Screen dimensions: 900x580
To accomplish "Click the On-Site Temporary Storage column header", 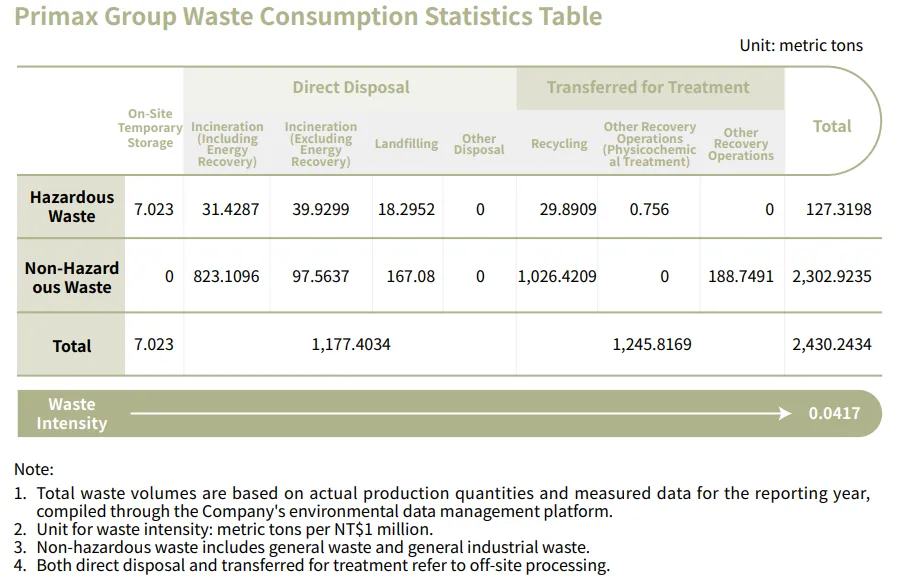I will coord(150,128).
